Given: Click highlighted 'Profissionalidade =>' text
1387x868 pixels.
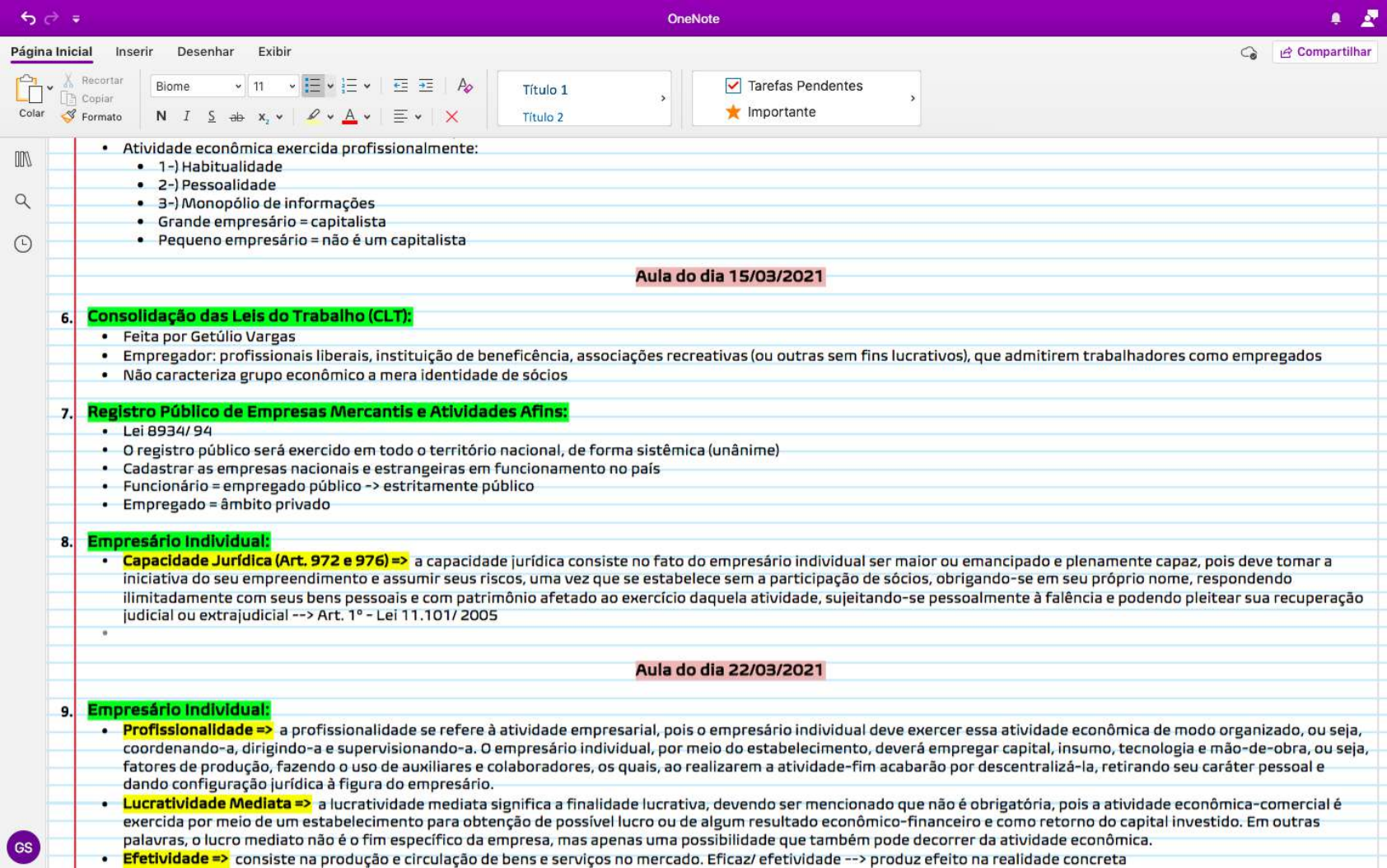Looking at the screenshot, I should 198,730.
